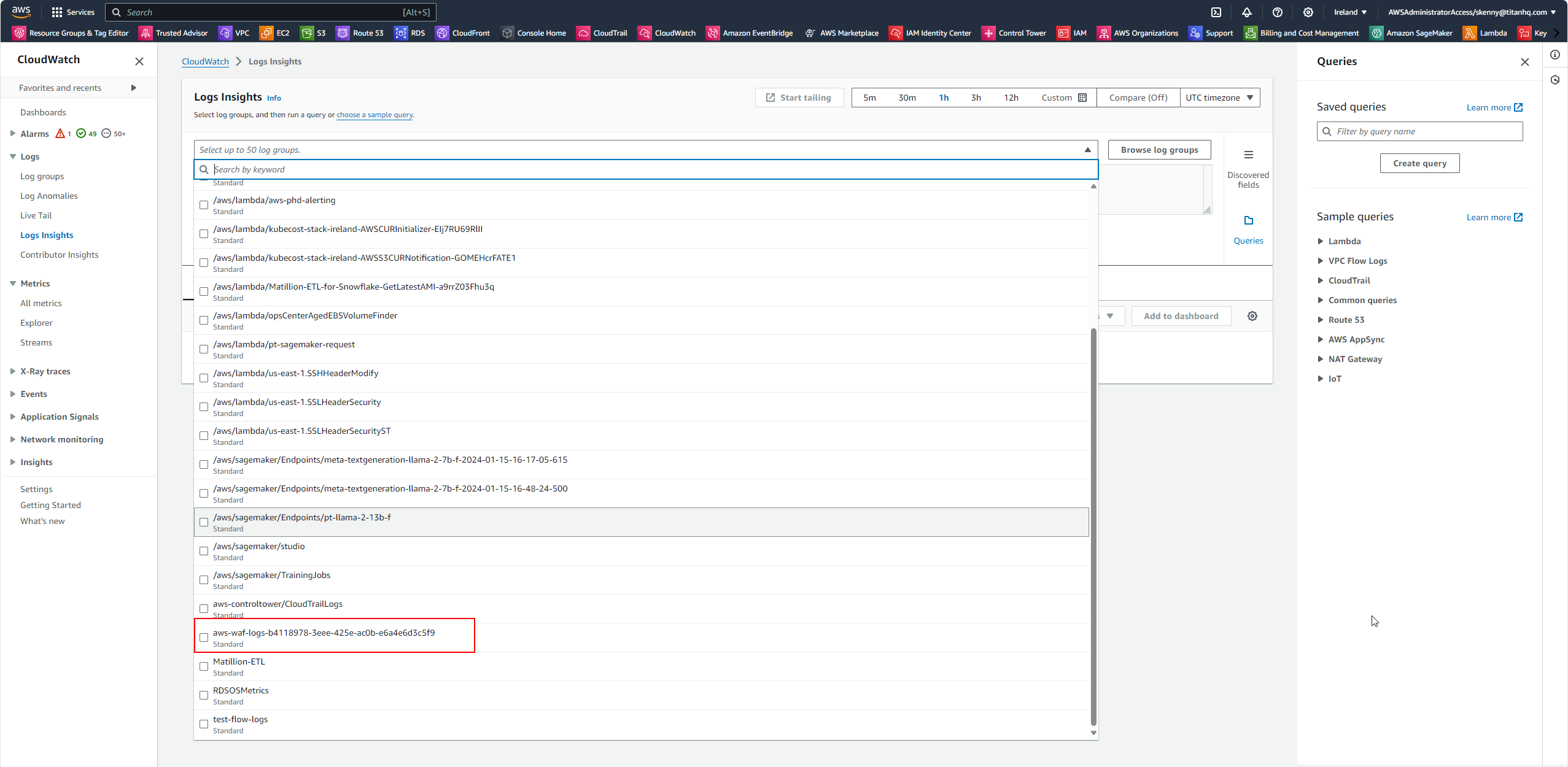The height and width of the screenshot is (767, 1568).
Task: Open the notifications bell
Action: [x=1247, y=12]
